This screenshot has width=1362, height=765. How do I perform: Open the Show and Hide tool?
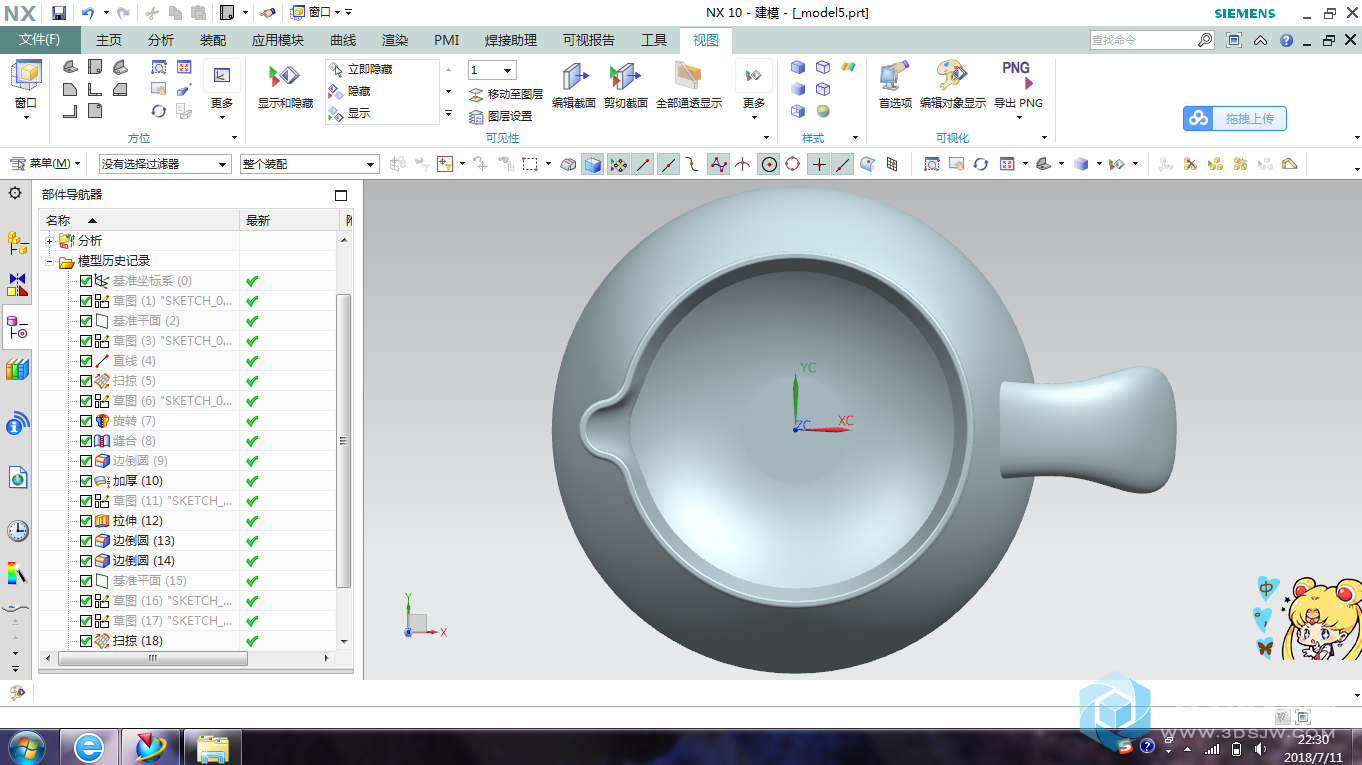[285, 85]
